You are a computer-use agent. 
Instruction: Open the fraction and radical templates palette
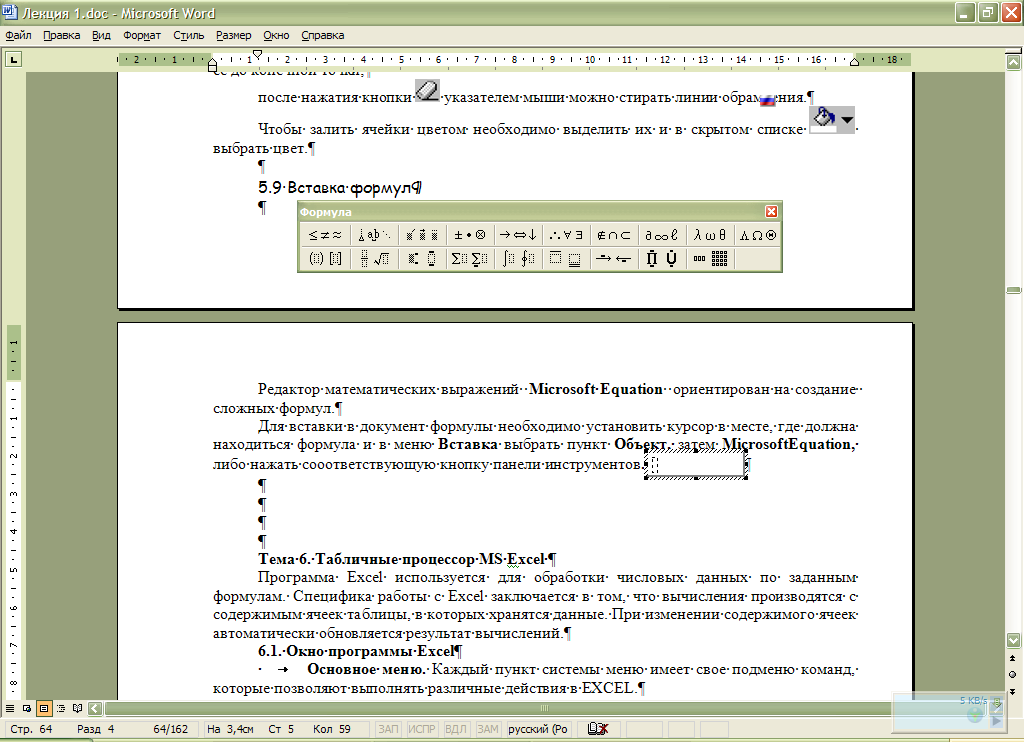(374, 259)
